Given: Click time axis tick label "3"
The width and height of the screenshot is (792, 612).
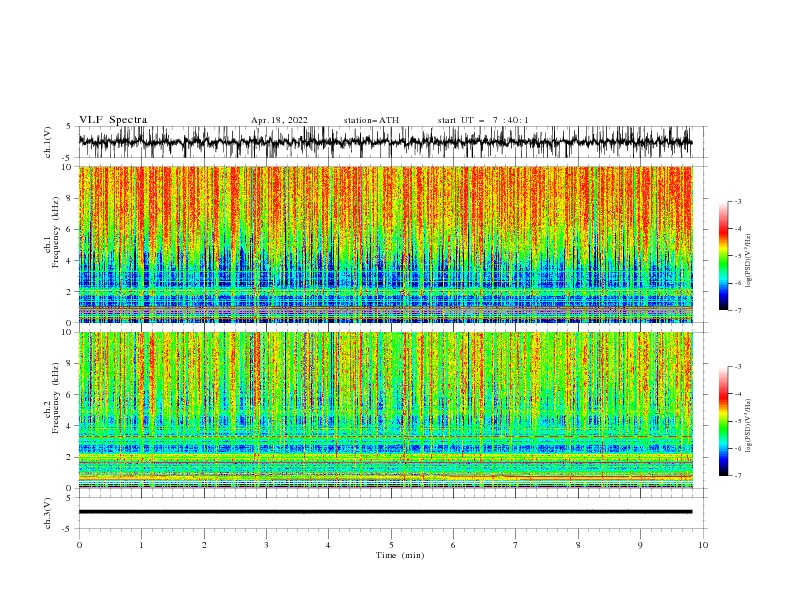Looking at the screenshot, I should 266,545.
